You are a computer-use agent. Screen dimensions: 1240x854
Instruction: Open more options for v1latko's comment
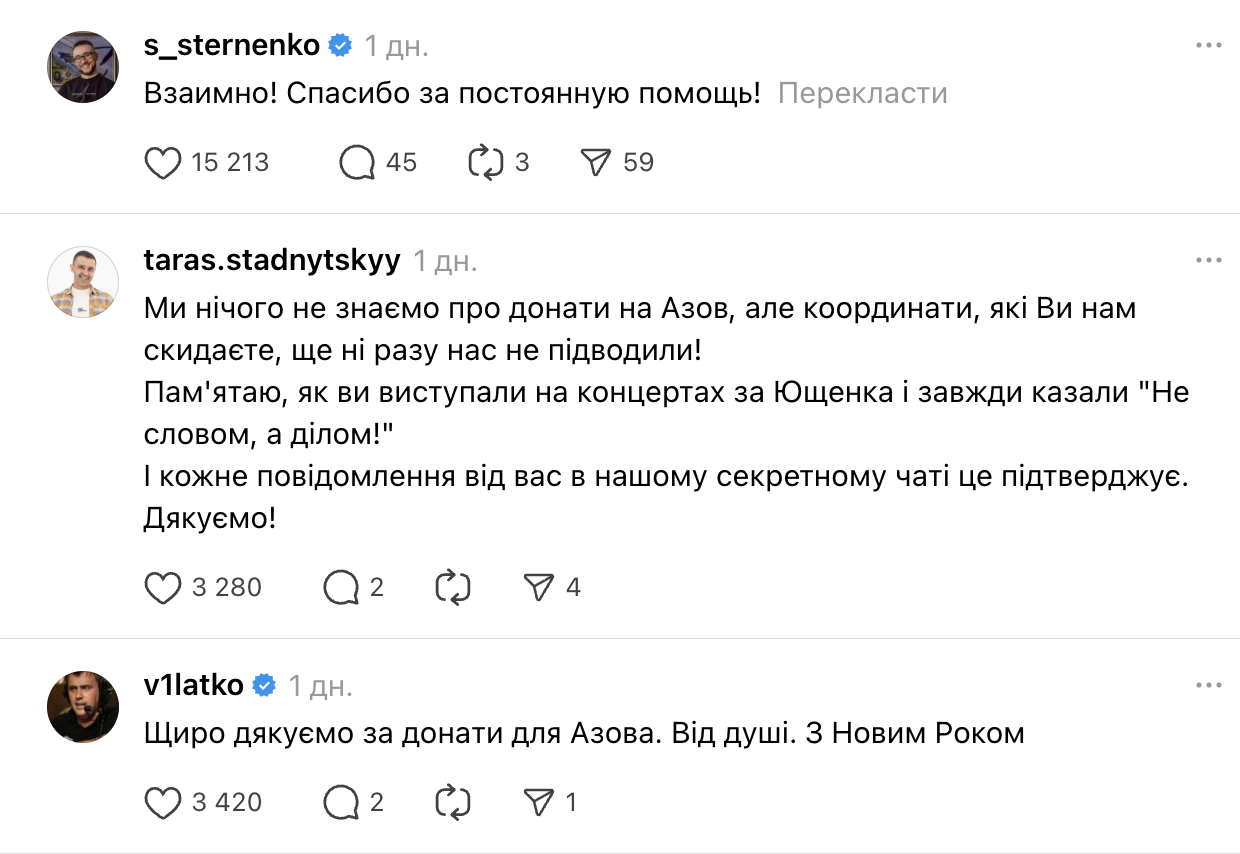[1209, 685]
